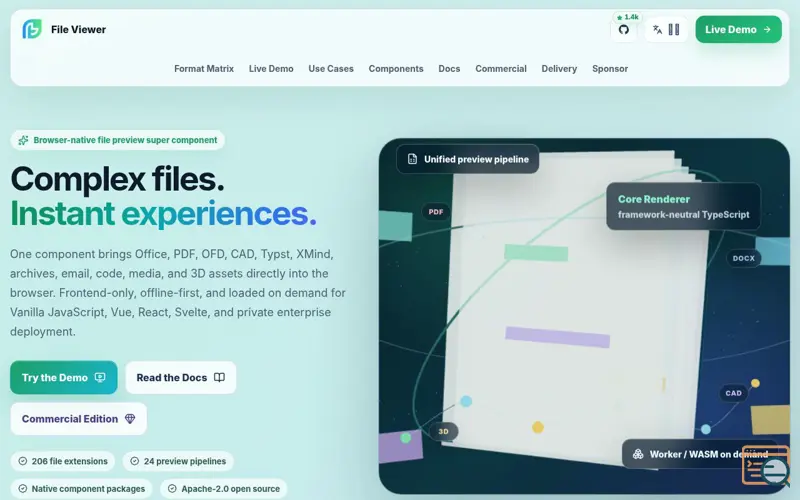Screen dimensions: 800x500
Task: Click the 24 preview pipelines chip
Action: [178, 461]
